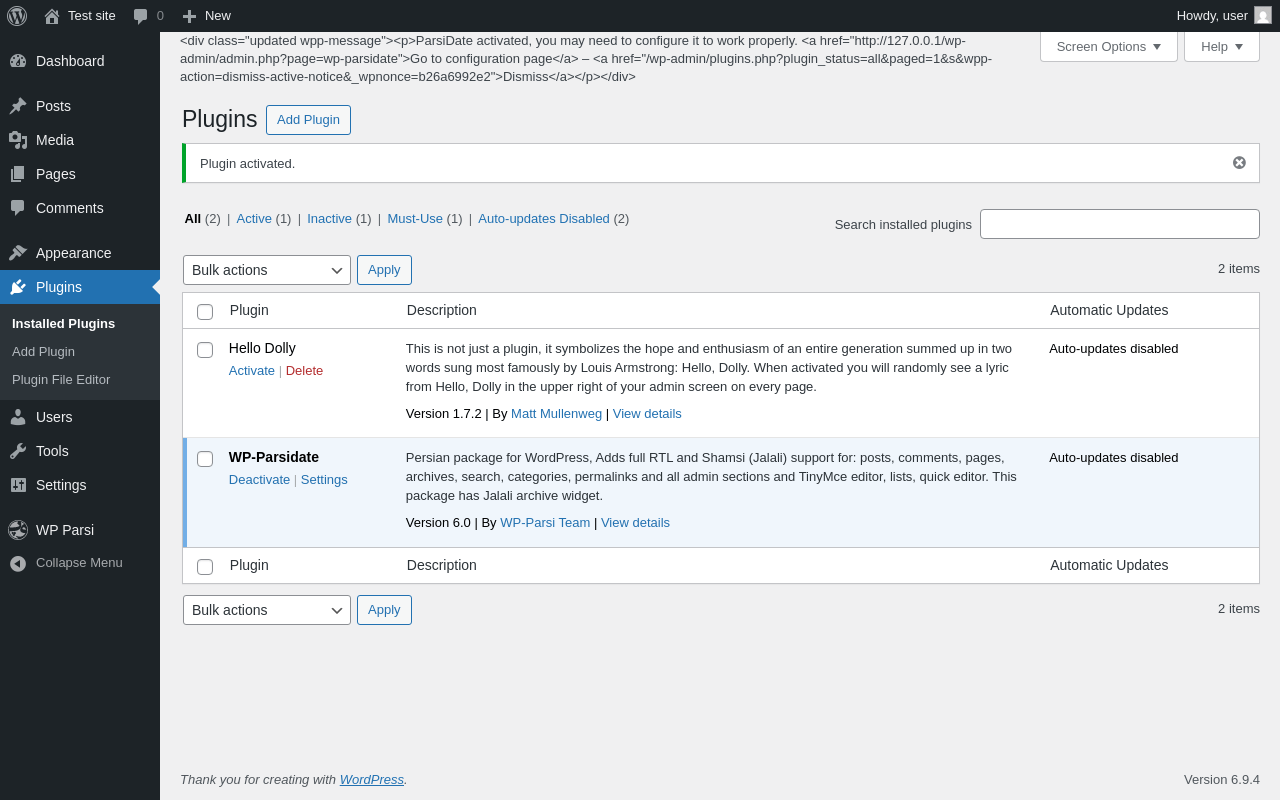The height and width of the screenshot is (800, 1280).
Task: Filter plugins by Active
Action: pyautogui.click(x=254, y=219)
